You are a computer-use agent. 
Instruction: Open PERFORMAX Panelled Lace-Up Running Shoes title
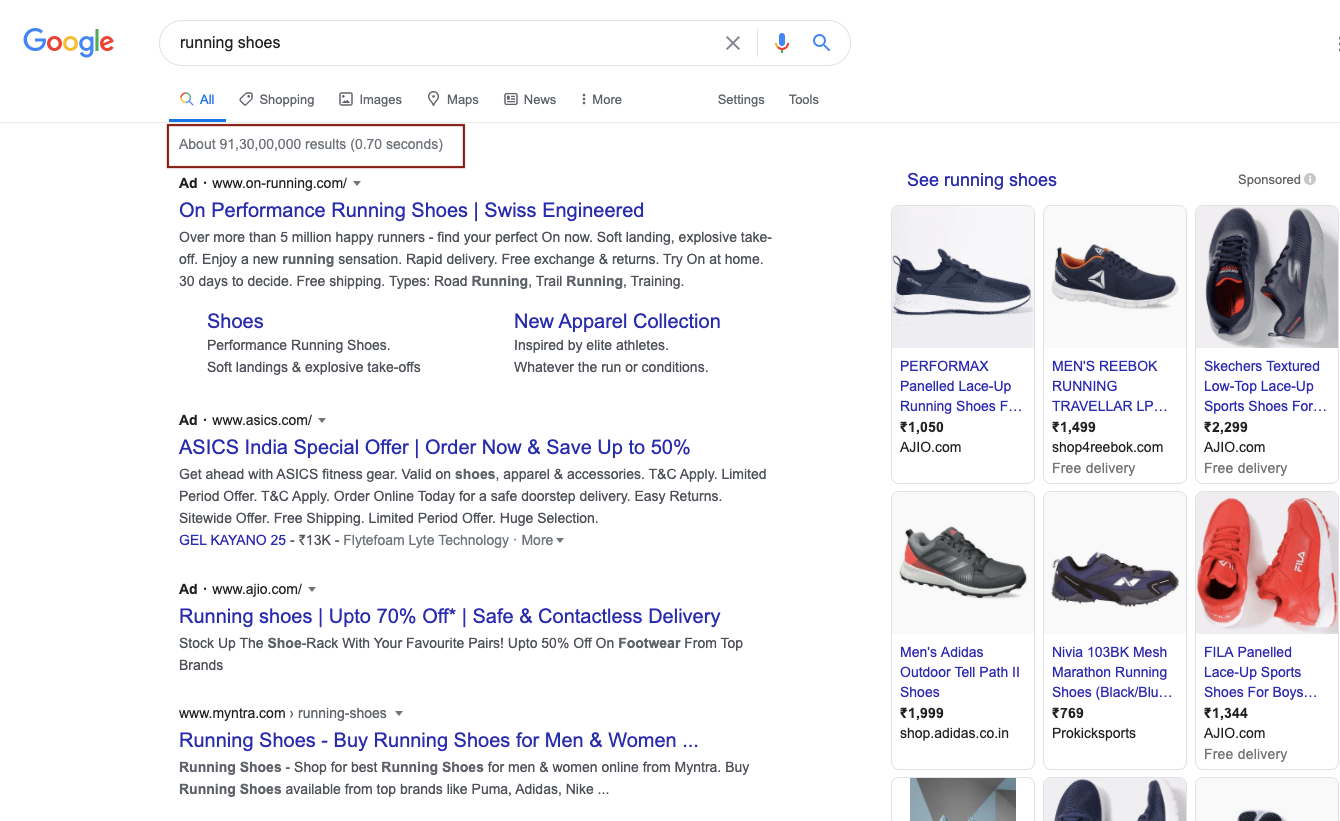(961, 386)
